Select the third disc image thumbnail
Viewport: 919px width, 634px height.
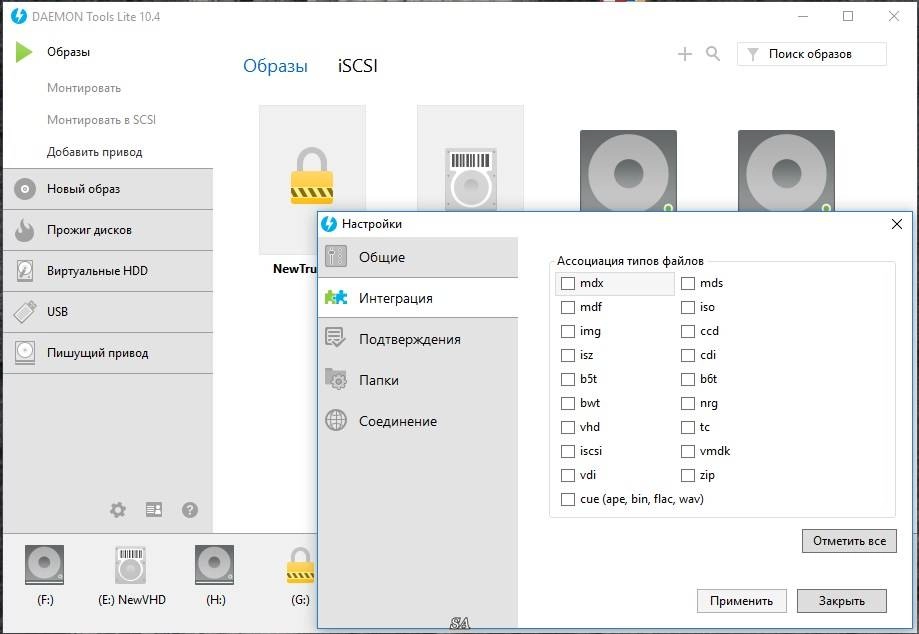click(x=628, y=171)
